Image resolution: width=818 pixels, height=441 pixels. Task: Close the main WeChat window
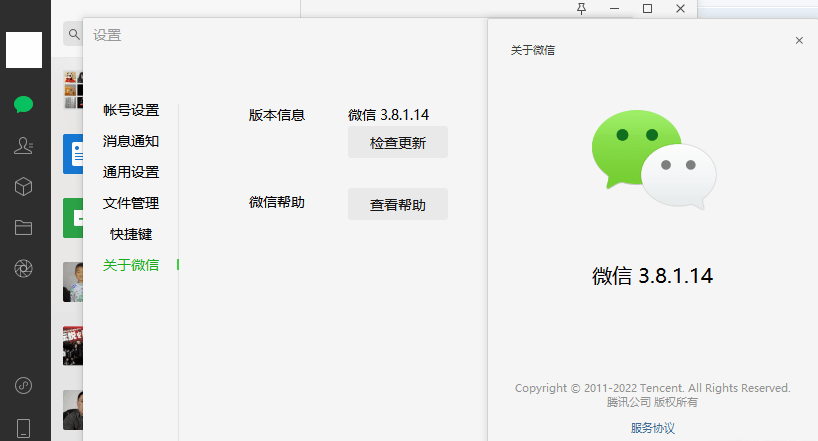pos(680,8)
